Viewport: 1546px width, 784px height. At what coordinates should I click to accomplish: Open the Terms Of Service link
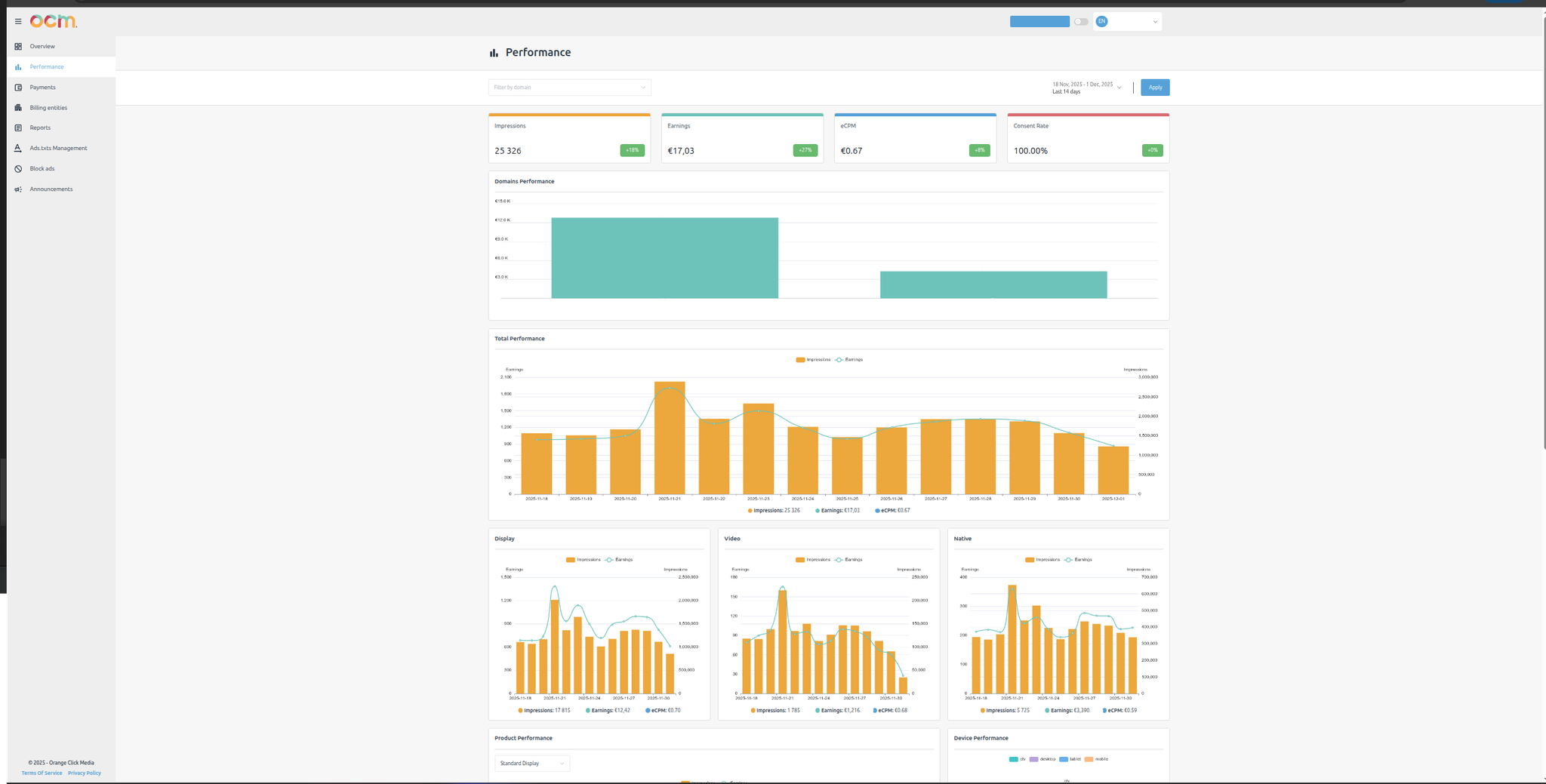coord(42,773)
